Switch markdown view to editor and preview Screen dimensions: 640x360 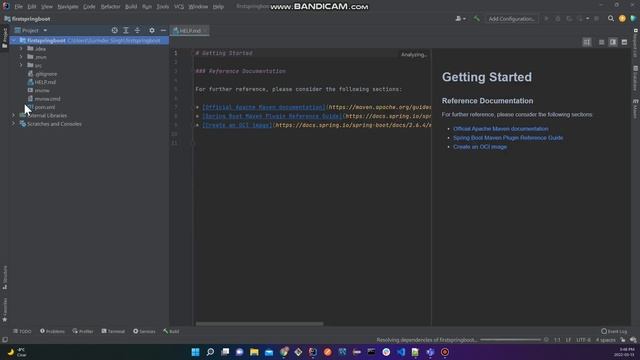click(613, 42)
